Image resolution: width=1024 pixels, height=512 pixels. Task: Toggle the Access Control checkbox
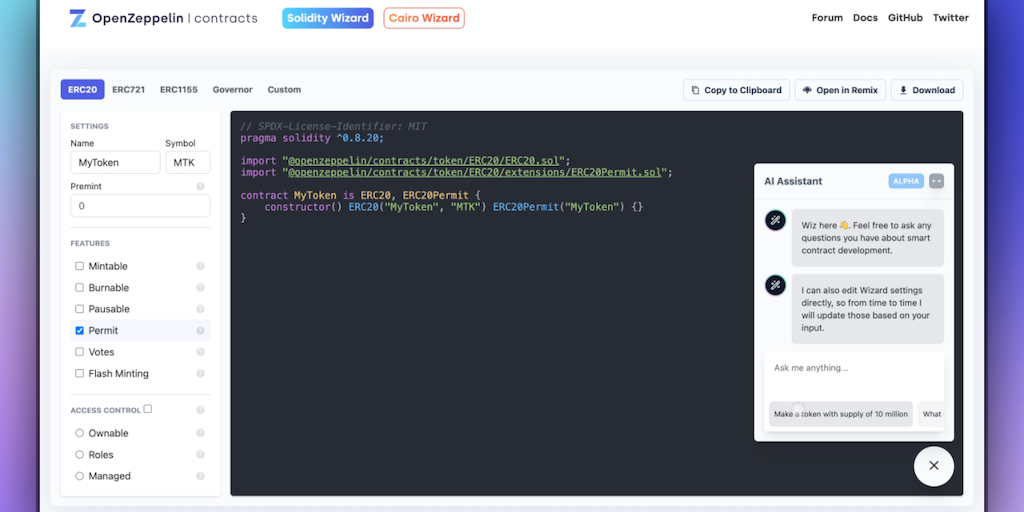[x=148, y=409]
